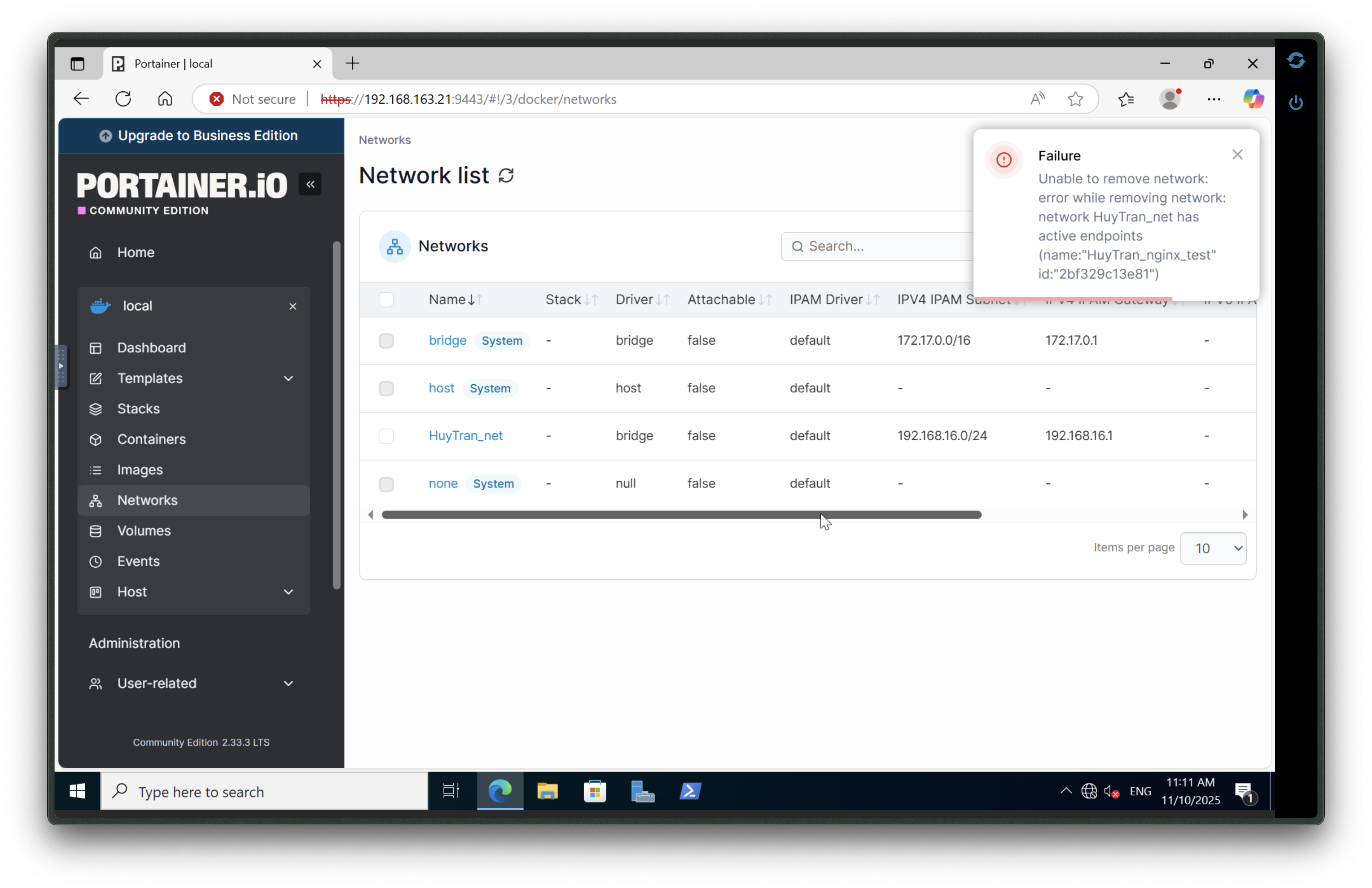This screenshot has width=1372, height=888.
Task: Open the HuyTran_net network link
Action: coord(465,436)
